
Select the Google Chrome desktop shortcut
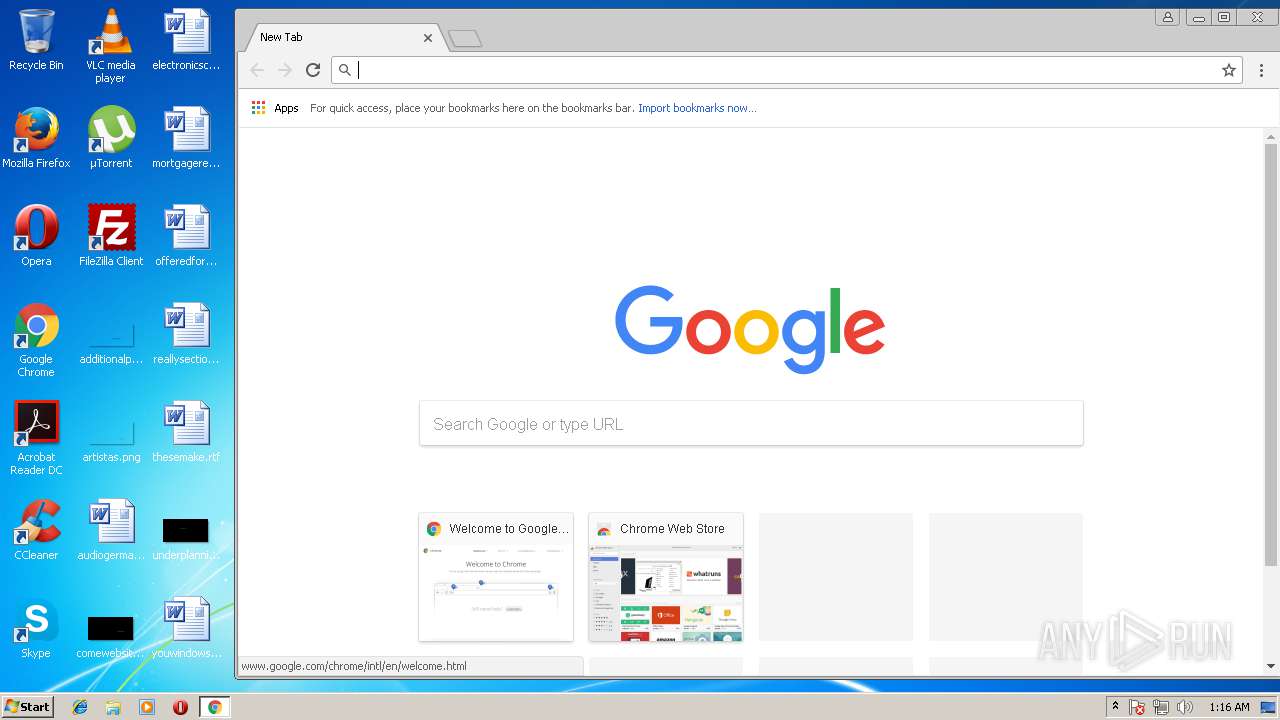click(x=36, y=340)
